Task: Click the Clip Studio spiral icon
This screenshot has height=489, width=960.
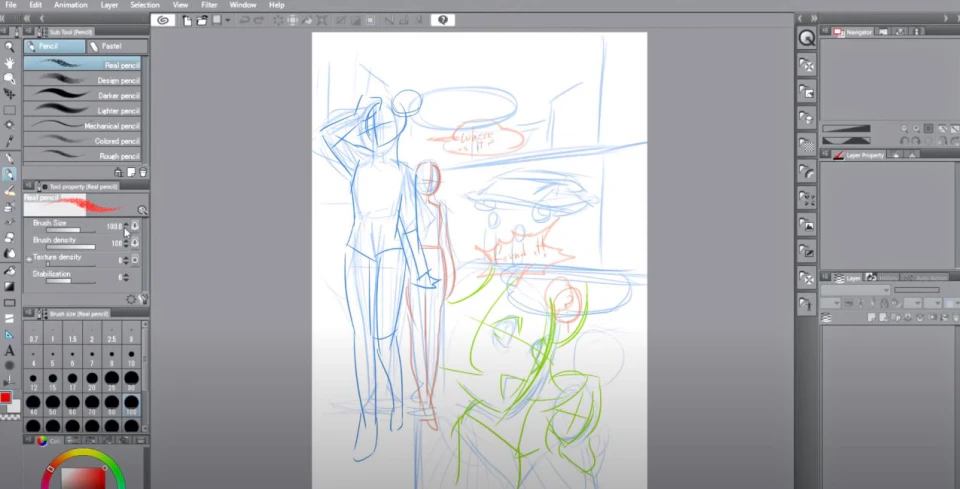Action: click(162, 20)
